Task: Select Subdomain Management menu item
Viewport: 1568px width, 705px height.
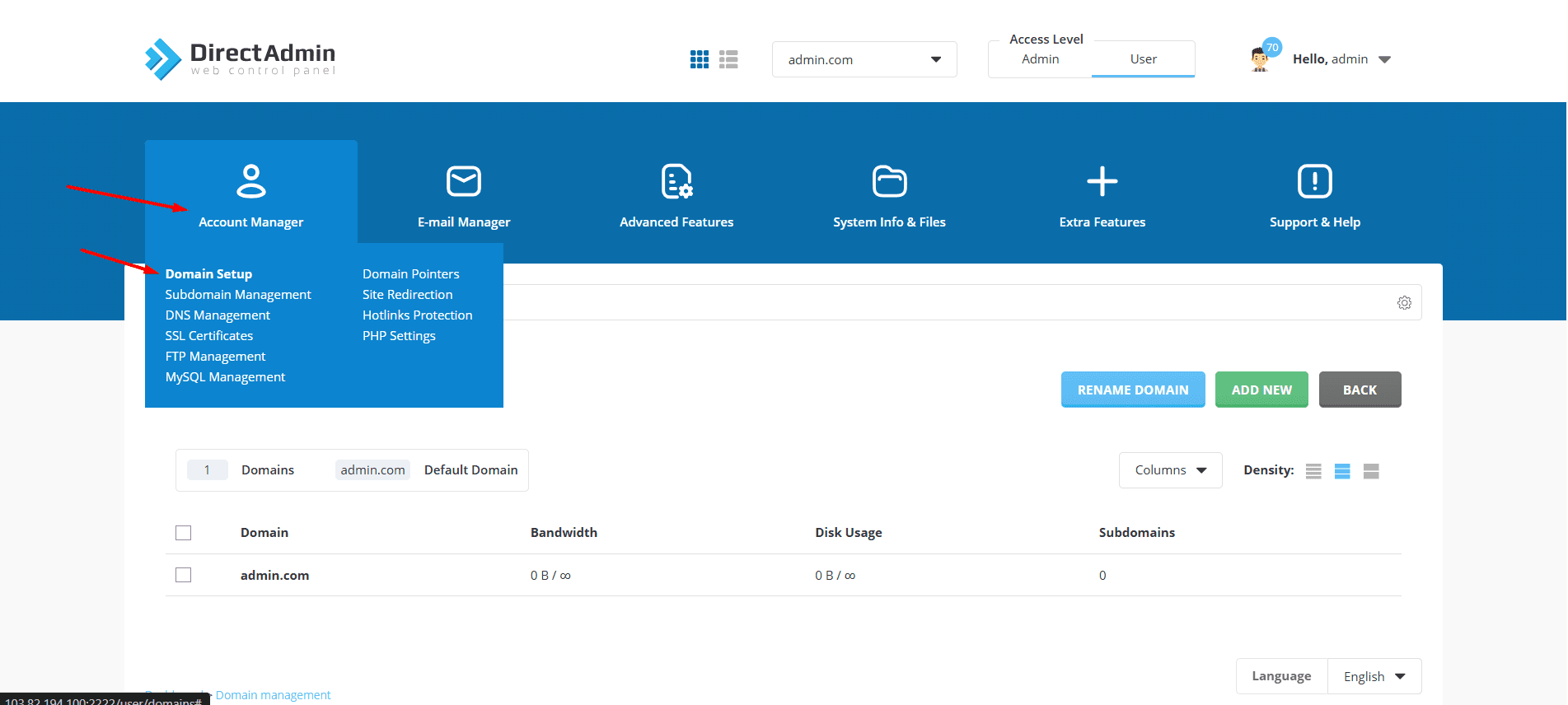Action: tap(238, 295)
